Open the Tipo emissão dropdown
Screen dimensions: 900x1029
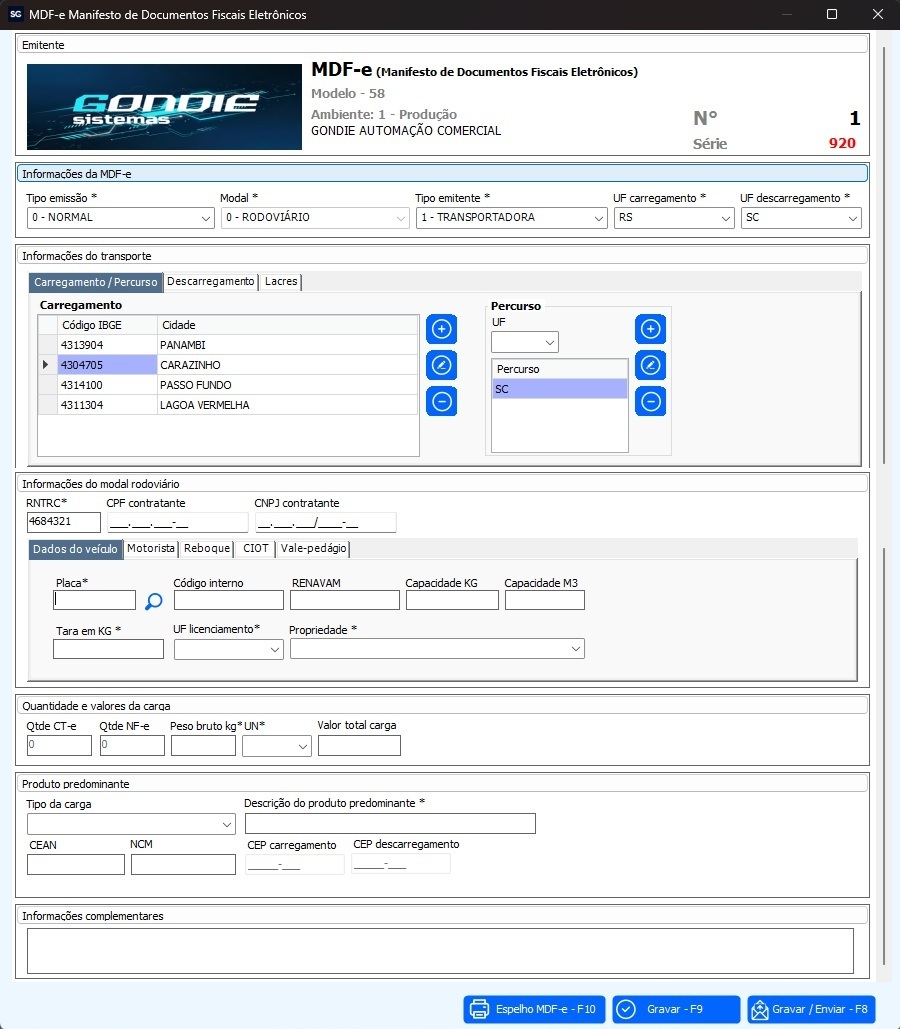[x=120, y=218]
